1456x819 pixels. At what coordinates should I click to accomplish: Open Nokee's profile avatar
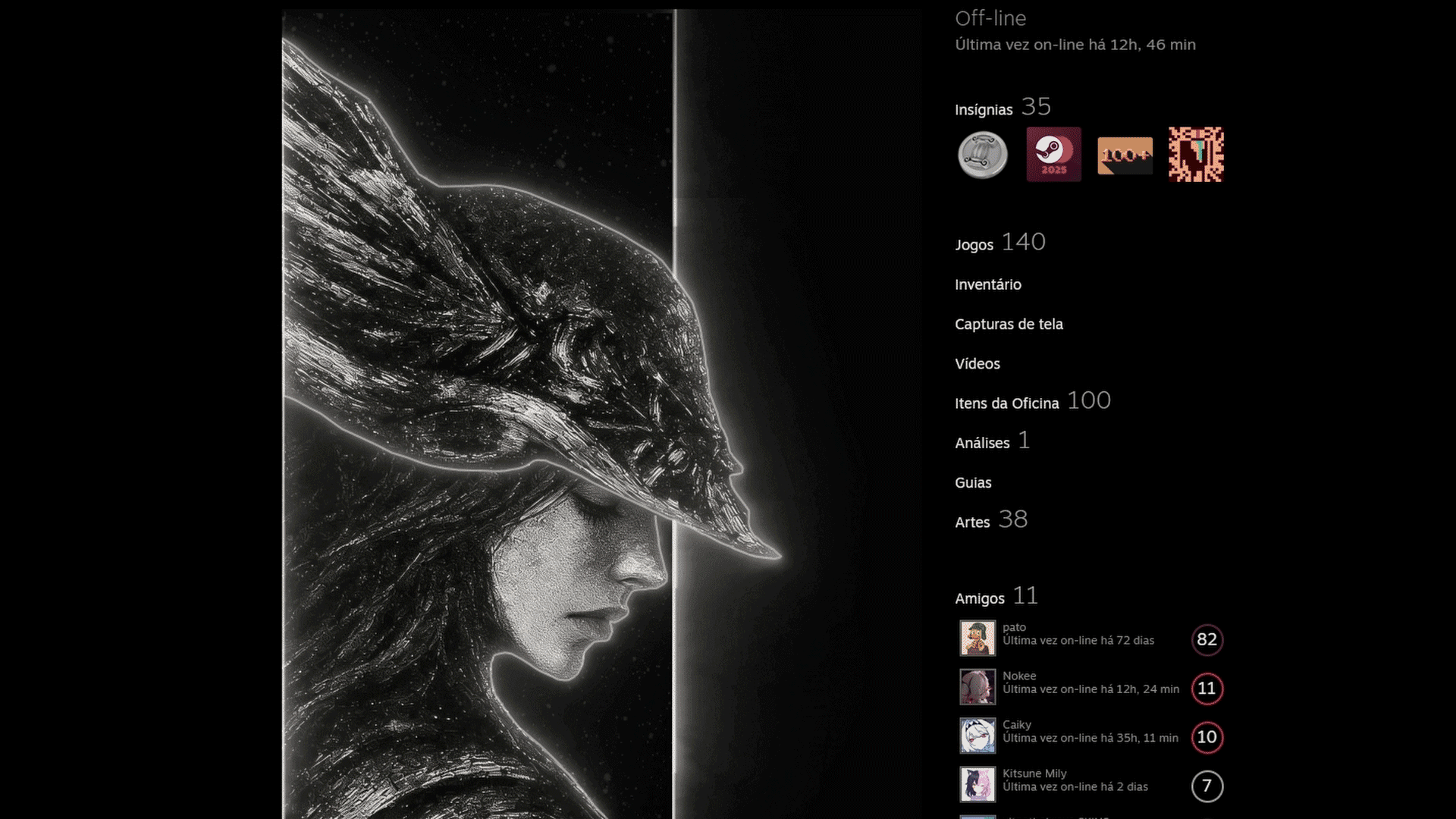tap(977, 687)
